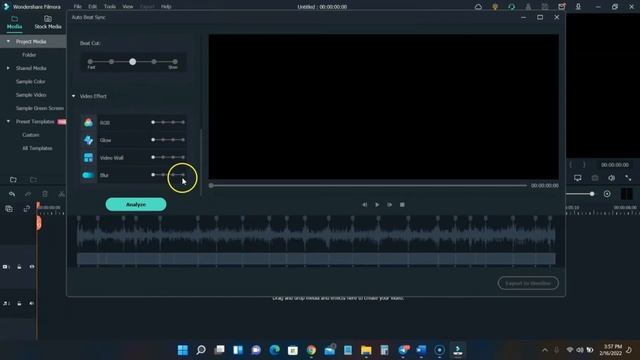Click the timeline zoom slider handle

(x=592, y=194)
